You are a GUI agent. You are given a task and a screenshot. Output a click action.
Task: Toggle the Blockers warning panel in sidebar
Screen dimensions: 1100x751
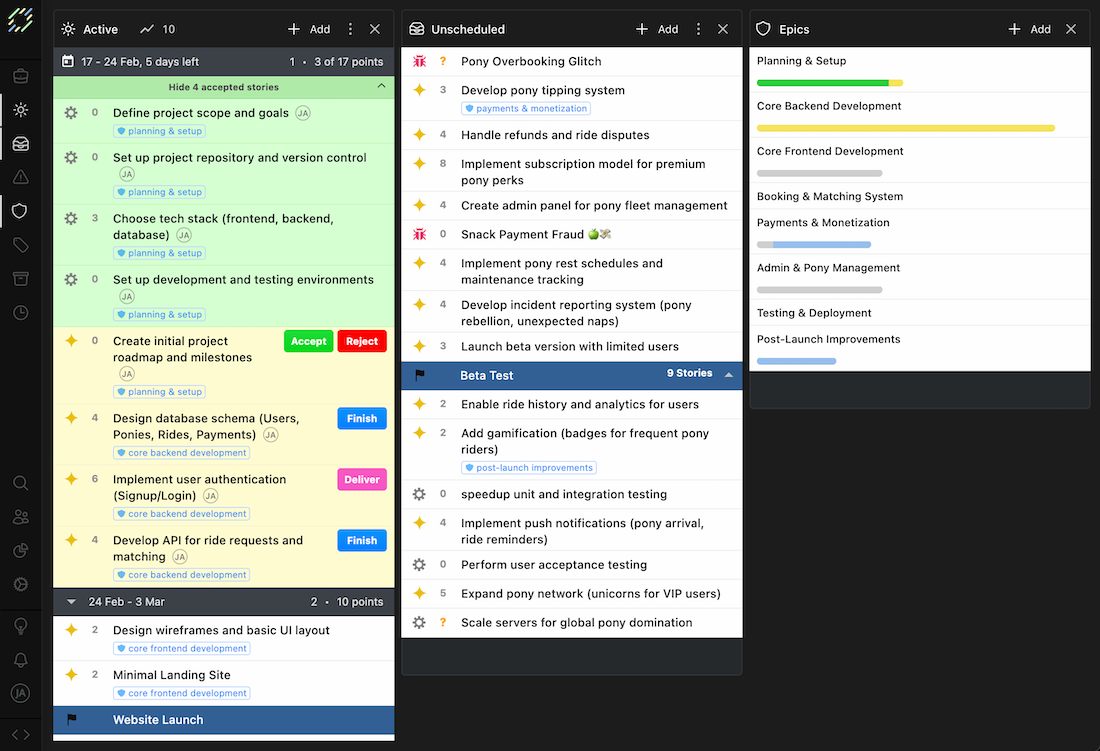[x=20, y=177]
